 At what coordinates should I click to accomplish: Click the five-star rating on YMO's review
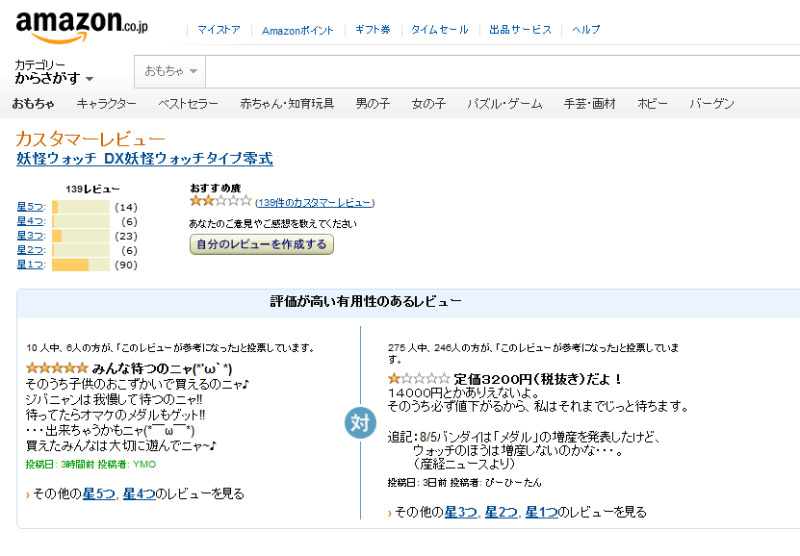click(x=56, y=368)
